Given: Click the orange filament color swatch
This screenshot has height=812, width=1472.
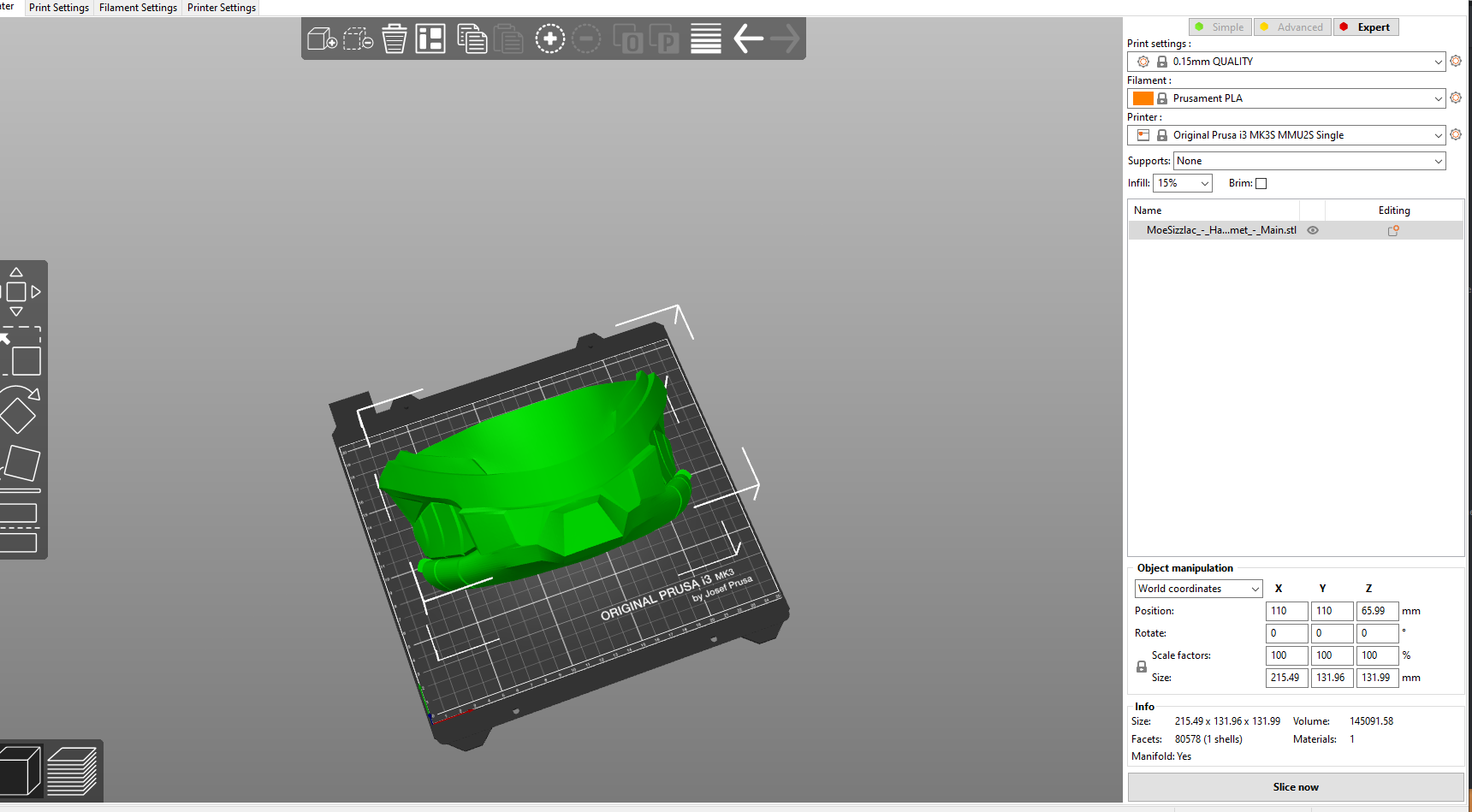Looking at the screenshot, I should pos(1143,98).
